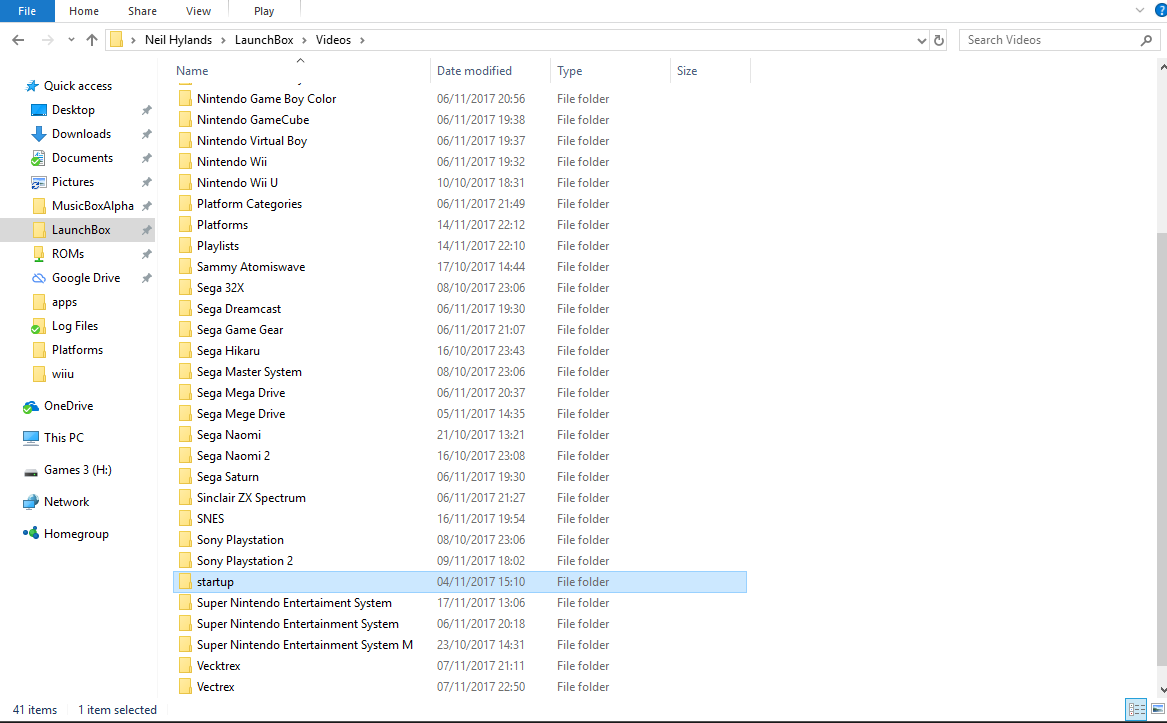This screenshot has width=1167, height=723.
Task: Click the search magnifier icon
Action: (1146, 40)
